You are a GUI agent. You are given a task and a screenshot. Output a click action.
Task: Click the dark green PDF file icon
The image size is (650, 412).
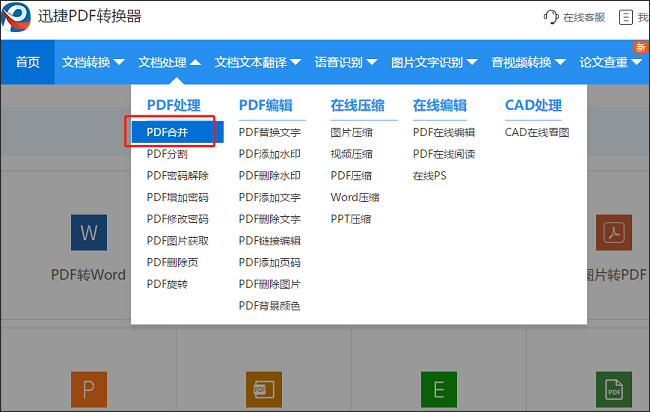tap(614, 390)
